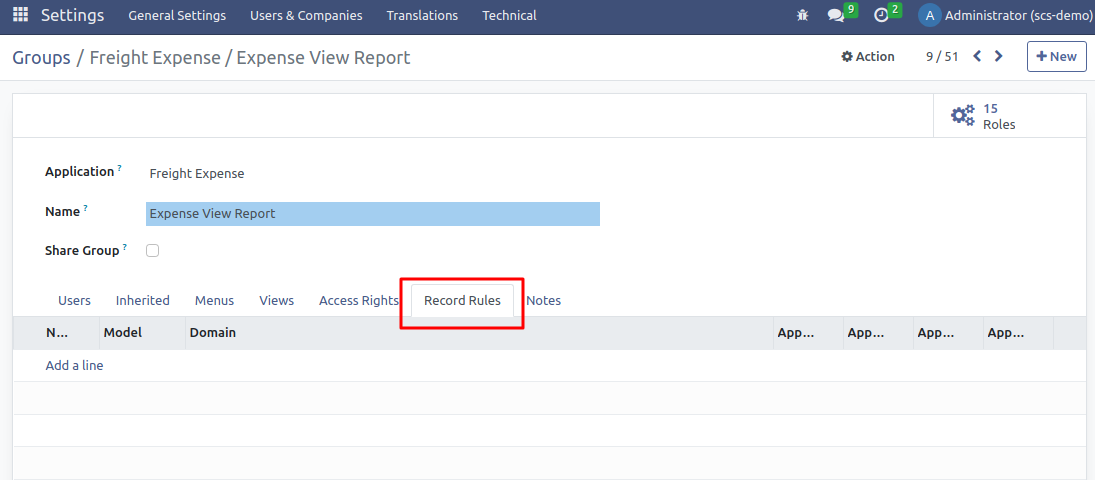The image size is (1095, 480).
Task: Open the Technical menu
Action: click(x=509, y=15)
